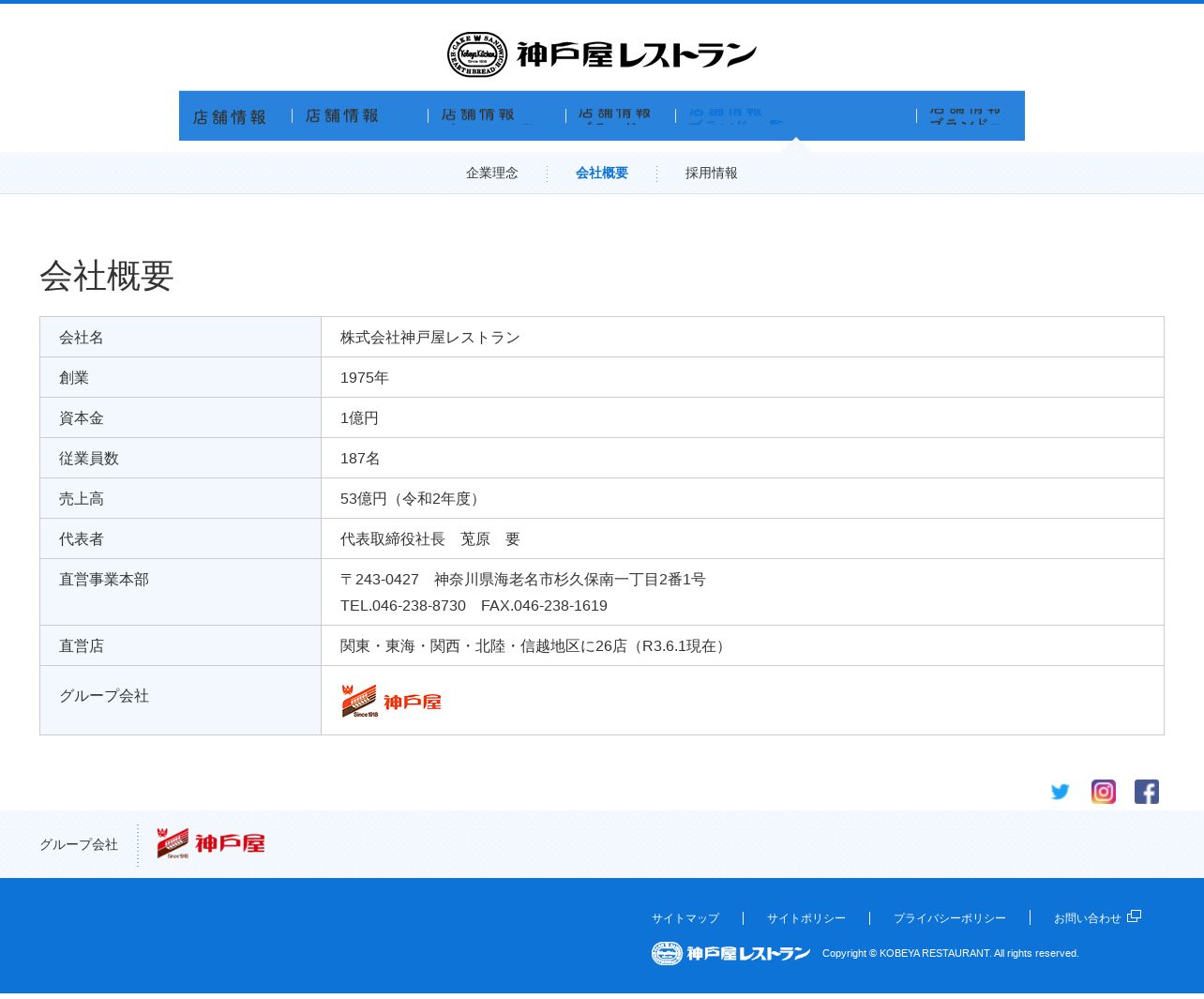The image size is (1204, 999).
Task: Open the 企業理念 sub-navigation tab
Action: 492,173
